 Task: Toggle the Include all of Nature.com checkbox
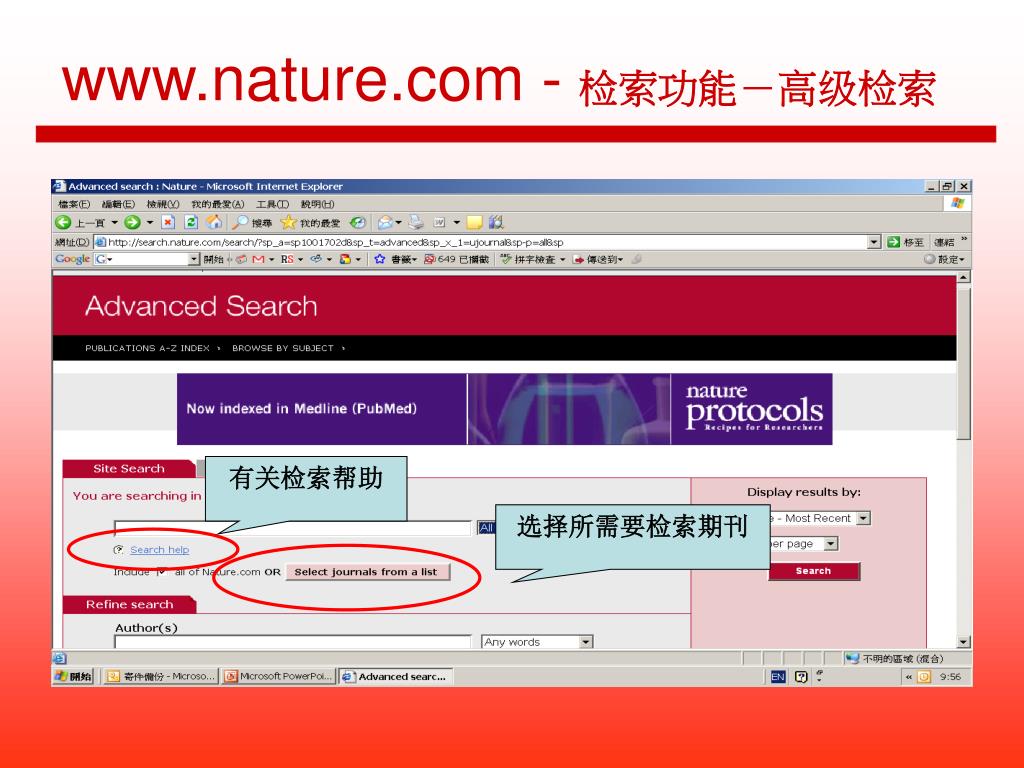161,572
